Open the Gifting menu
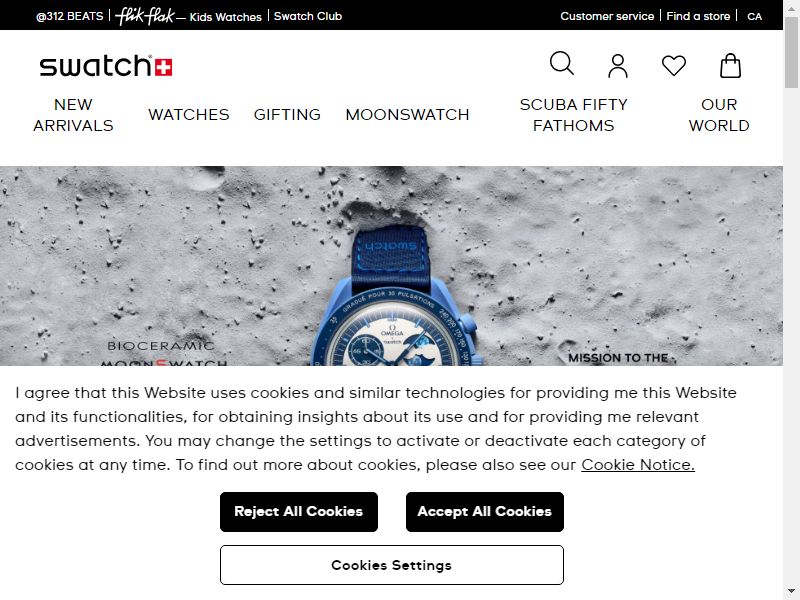Viewport: 800px width, 600px height. coord(287,115)
